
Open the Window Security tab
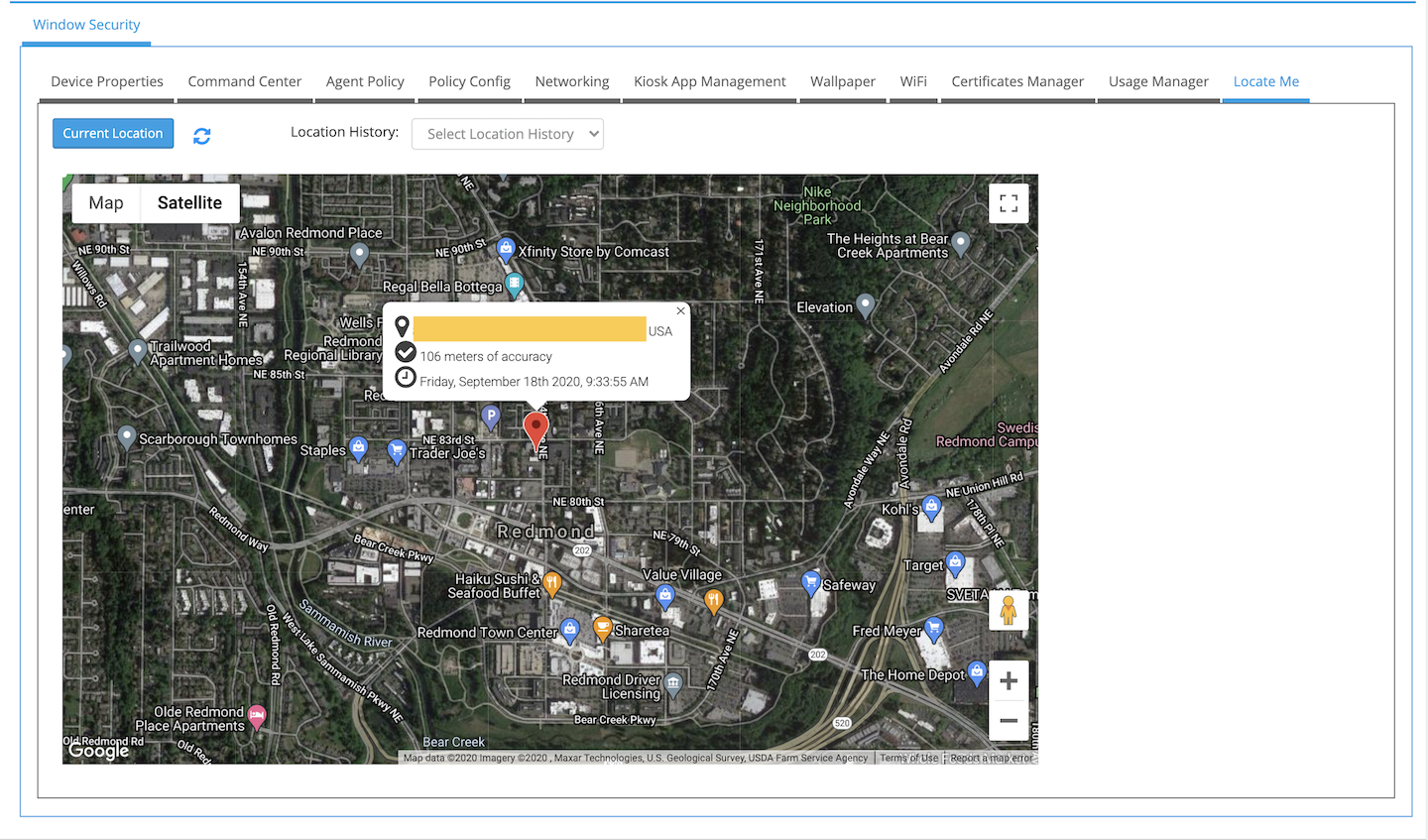pos(86,25)
